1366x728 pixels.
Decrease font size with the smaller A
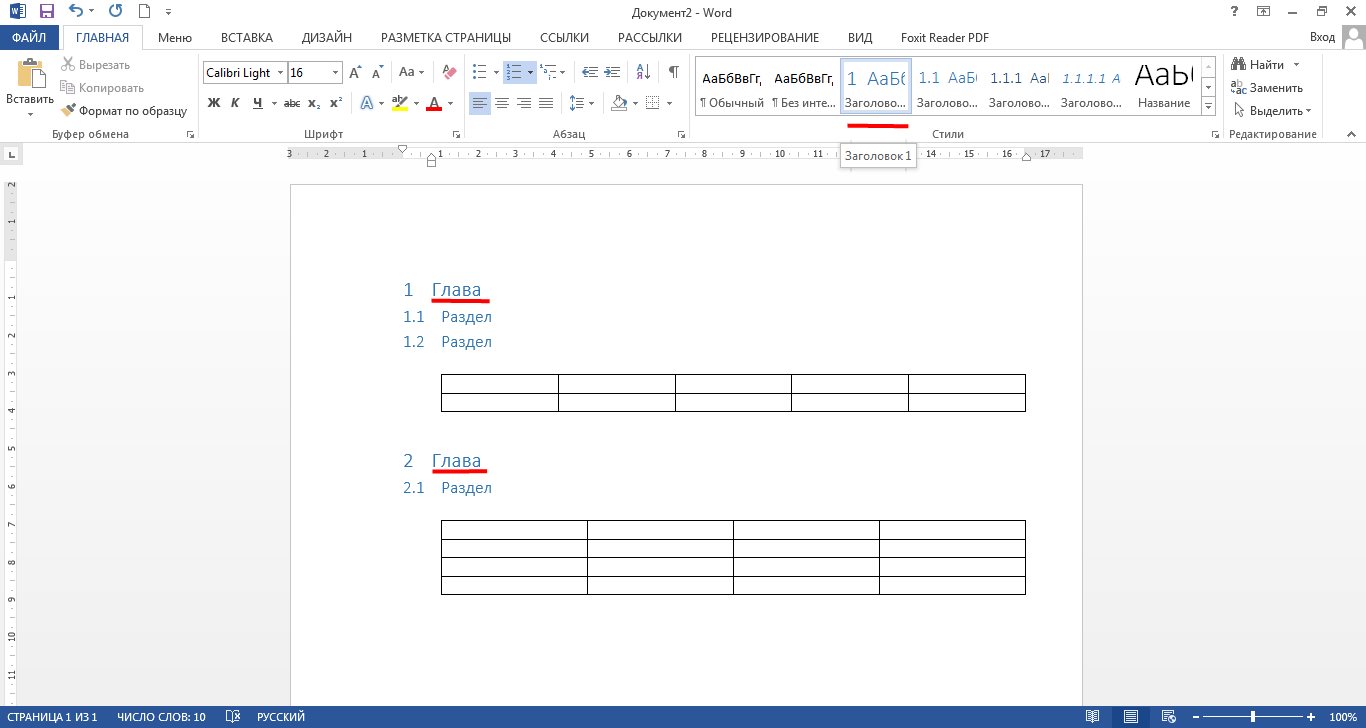point(377,73)
